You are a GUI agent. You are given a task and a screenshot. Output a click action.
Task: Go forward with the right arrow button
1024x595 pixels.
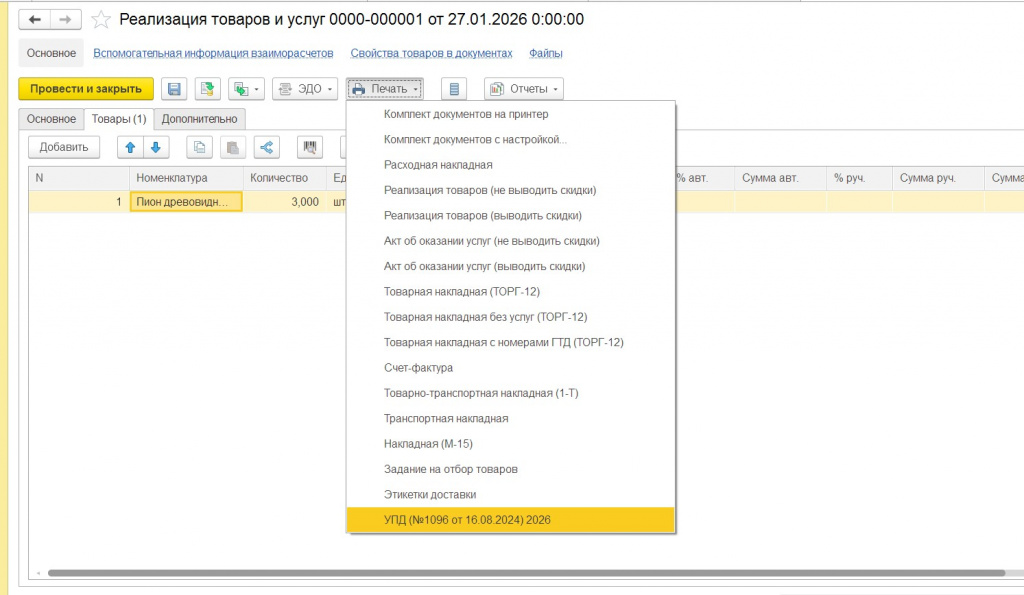[65, 20]
